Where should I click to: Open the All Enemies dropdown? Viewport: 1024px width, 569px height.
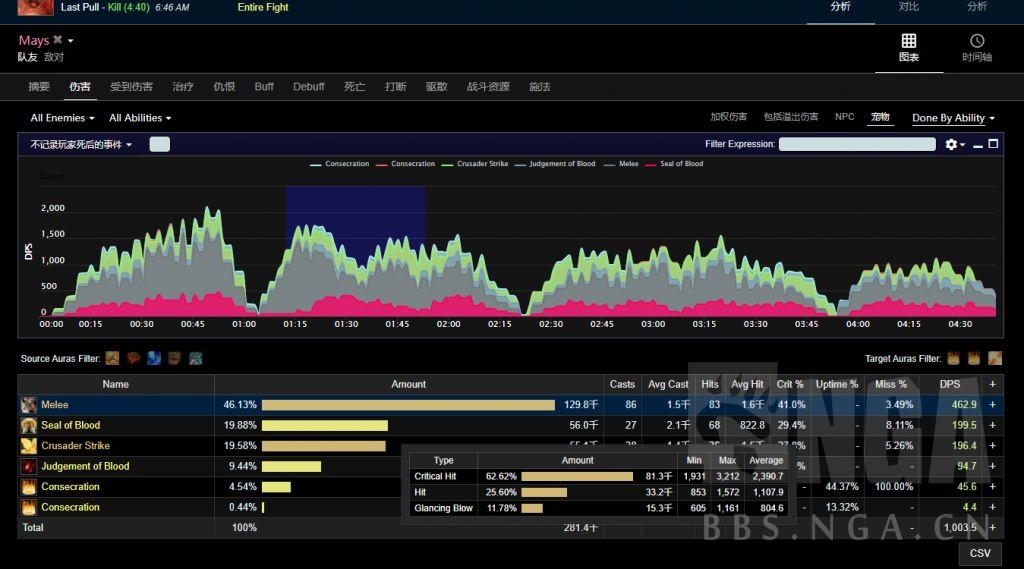pyautogui.click(x=63, y=118)
